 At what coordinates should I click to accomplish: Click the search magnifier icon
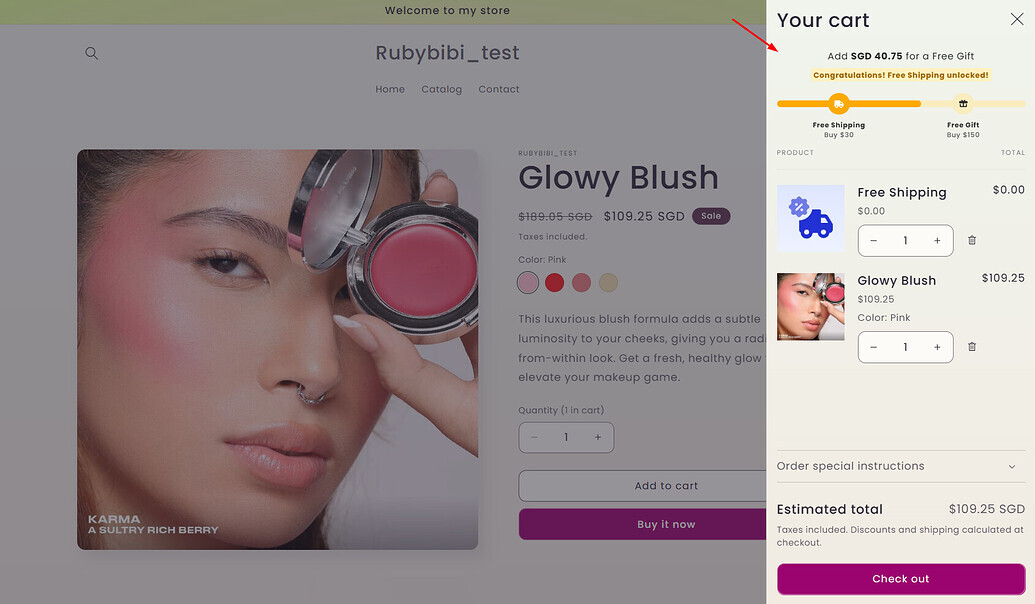92,53
